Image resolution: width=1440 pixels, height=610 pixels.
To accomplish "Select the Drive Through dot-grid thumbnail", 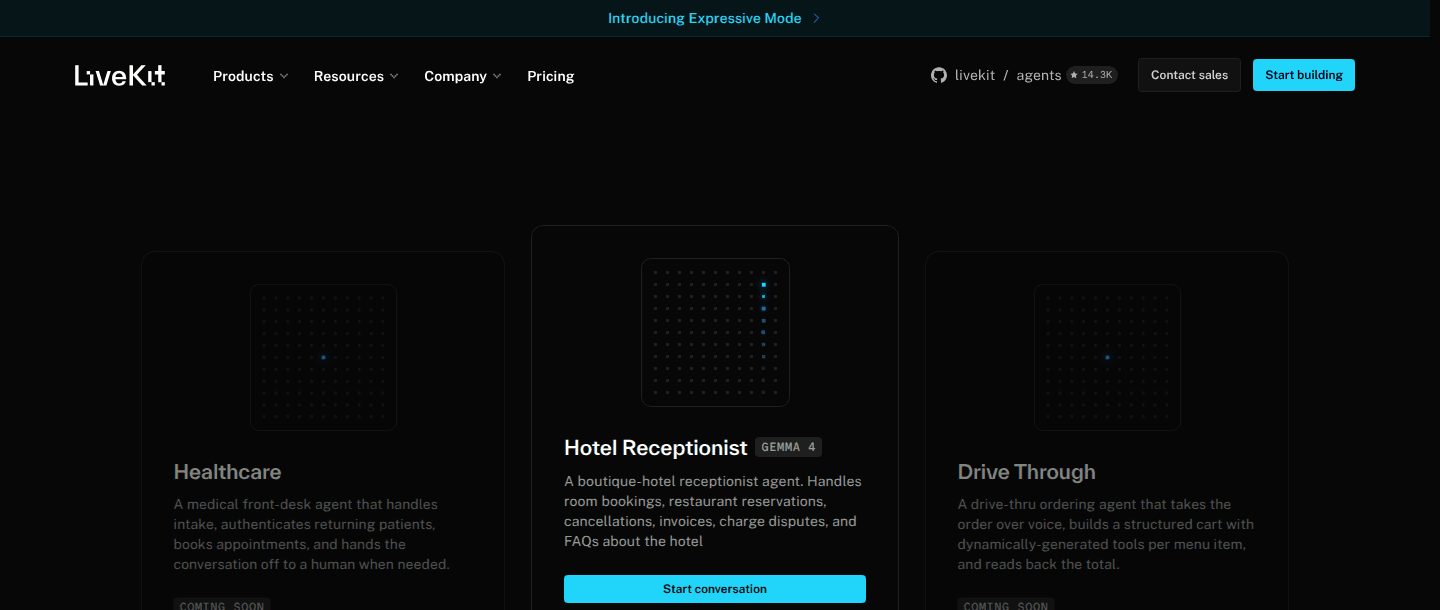I will click(1107, 357).
